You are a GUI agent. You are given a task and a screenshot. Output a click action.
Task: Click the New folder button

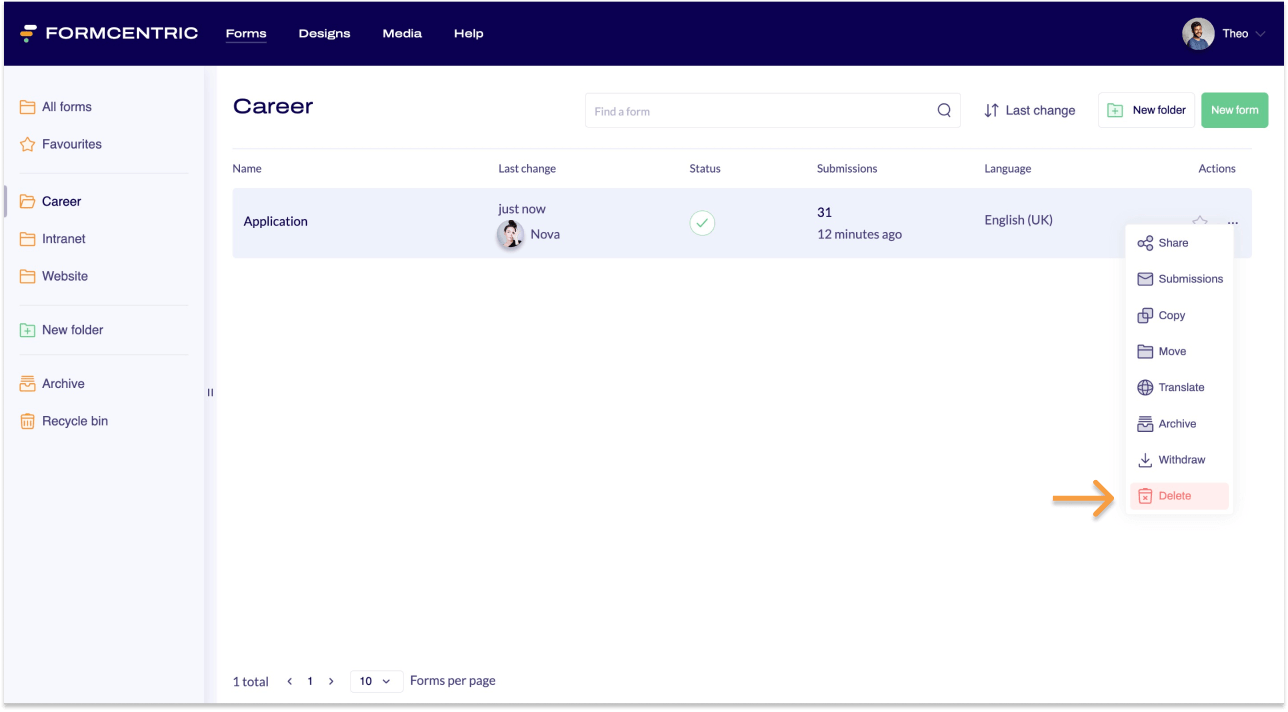coord(1146,110)
